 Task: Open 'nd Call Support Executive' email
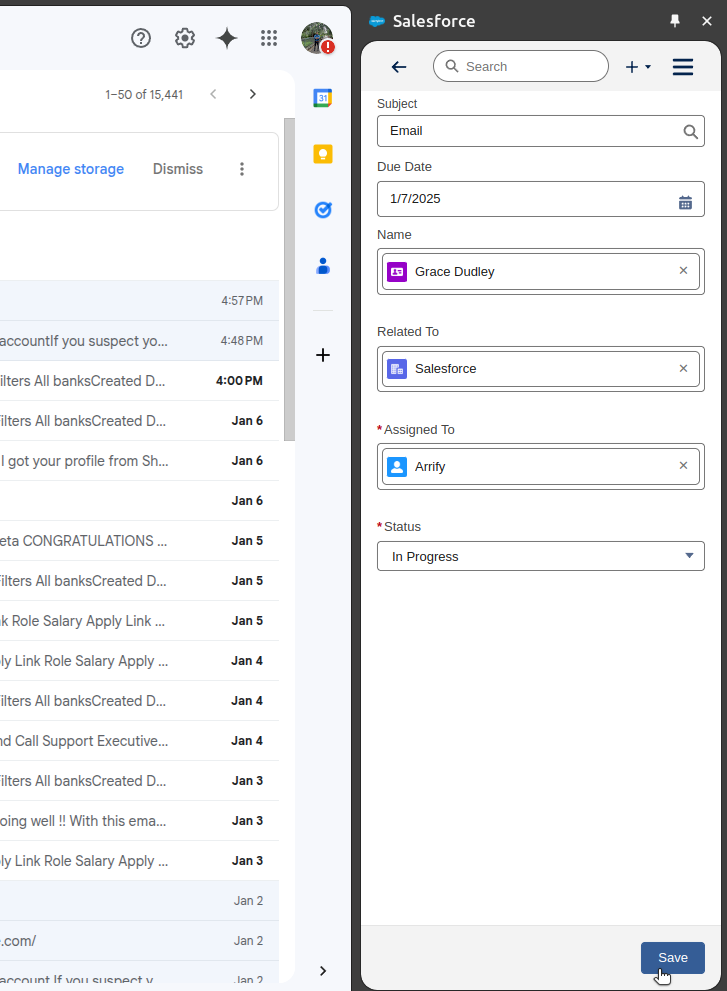(139, 741)
